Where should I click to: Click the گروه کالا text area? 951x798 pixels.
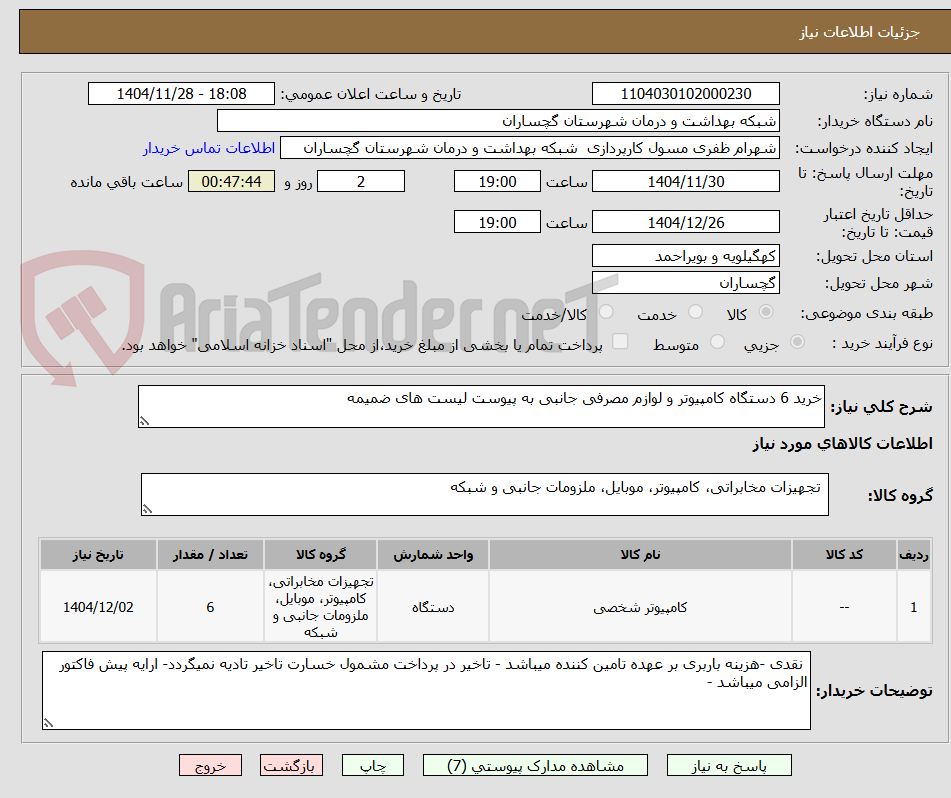485,495
